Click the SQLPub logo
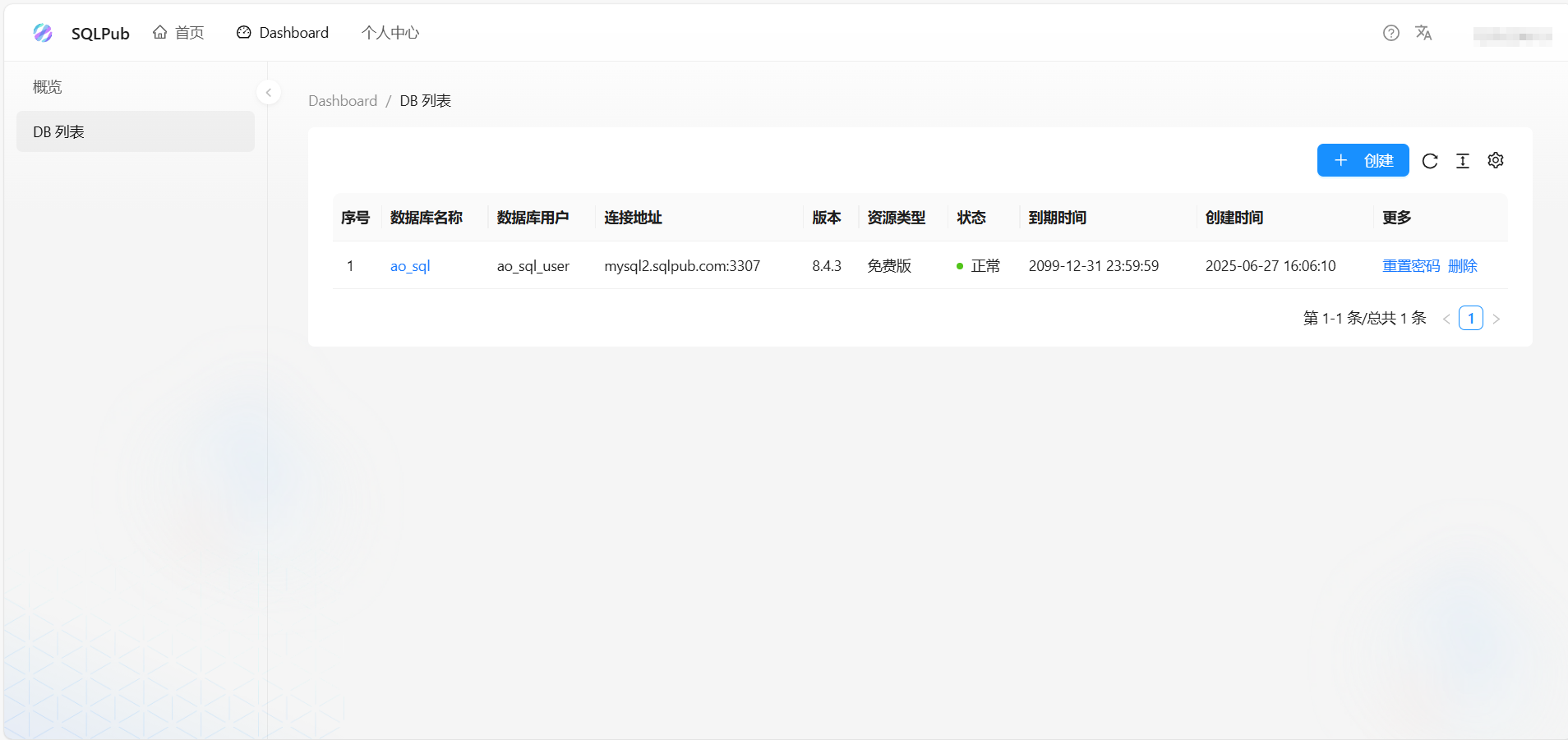Image resolution: width=1568 pixels, height=740 pixels. pos(43,33)
